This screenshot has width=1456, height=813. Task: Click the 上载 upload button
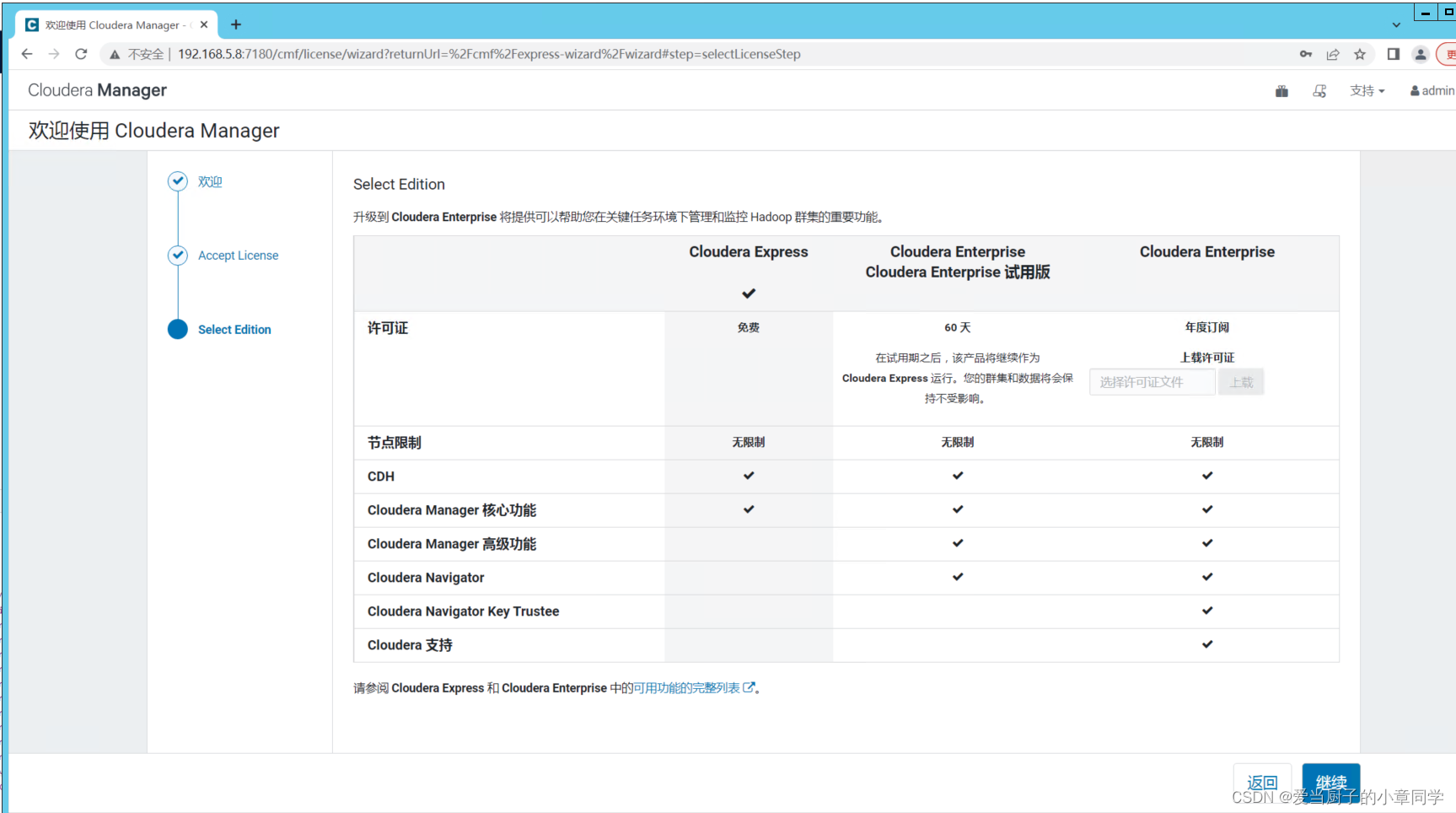click(x=1240, y=382)
